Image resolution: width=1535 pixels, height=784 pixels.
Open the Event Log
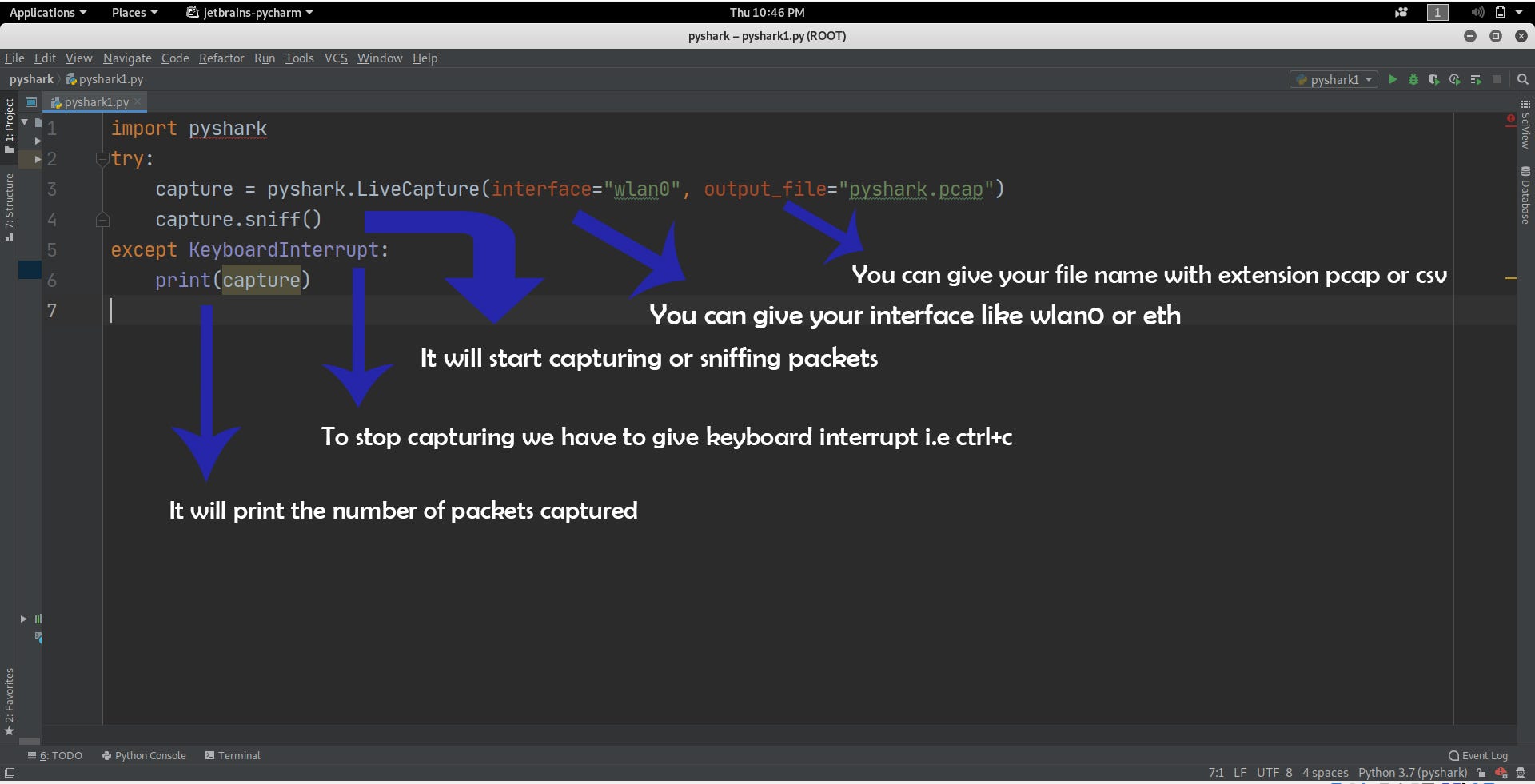pos(1478,755)
